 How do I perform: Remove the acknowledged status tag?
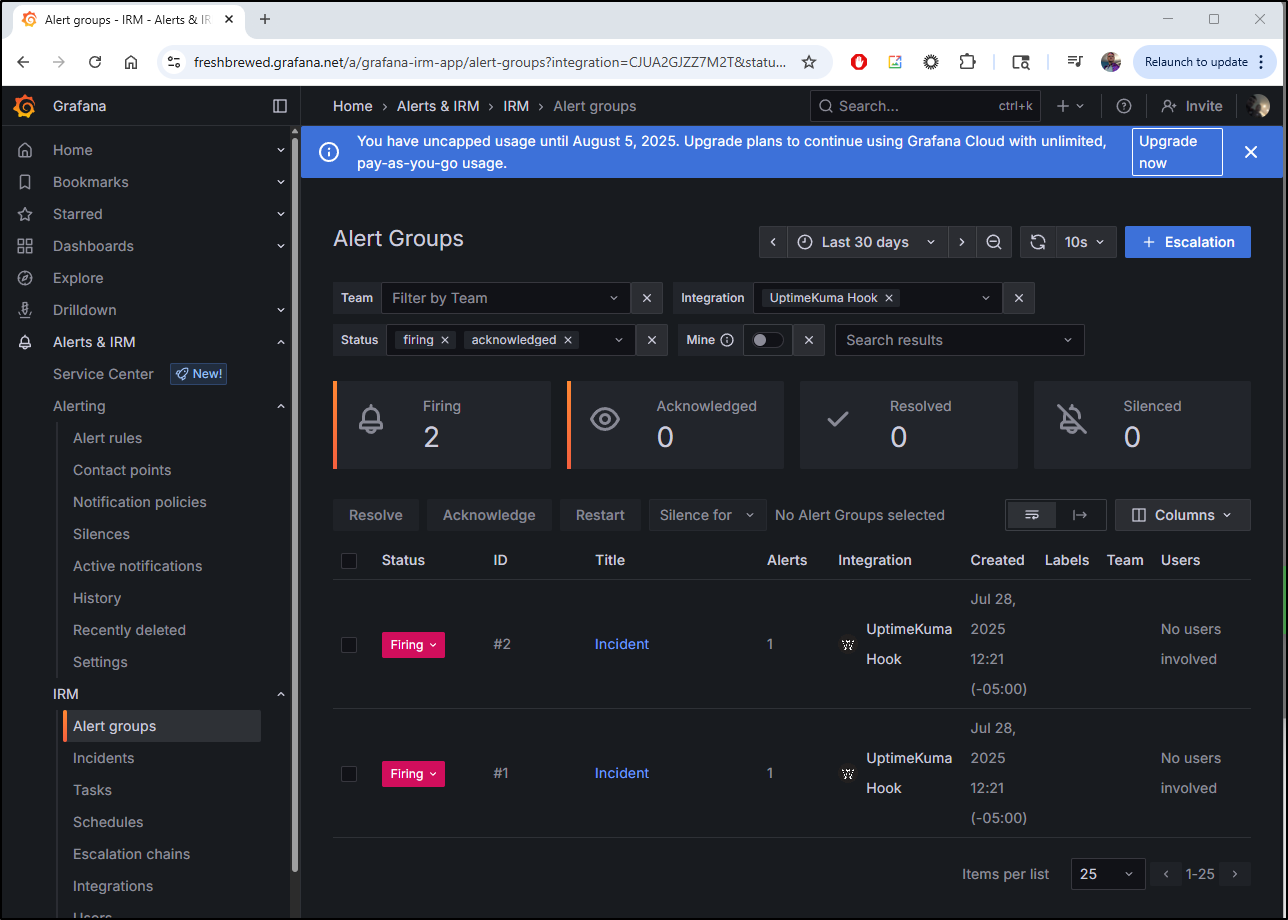tap(568, 340)
